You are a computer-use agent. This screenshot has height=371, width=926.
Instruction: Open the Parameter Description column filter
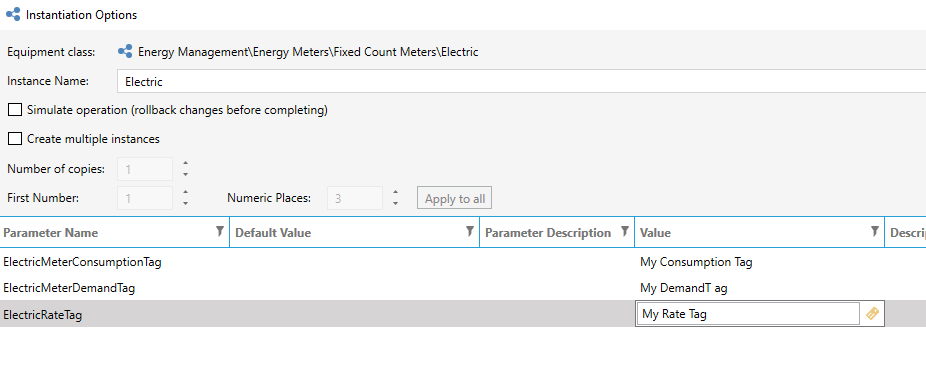625,232
